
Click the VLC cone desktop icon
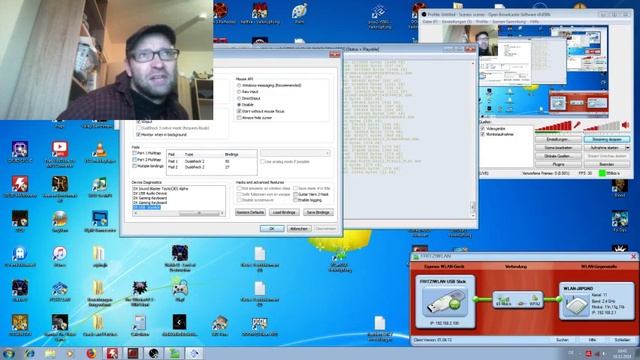(x=100, y=150)
